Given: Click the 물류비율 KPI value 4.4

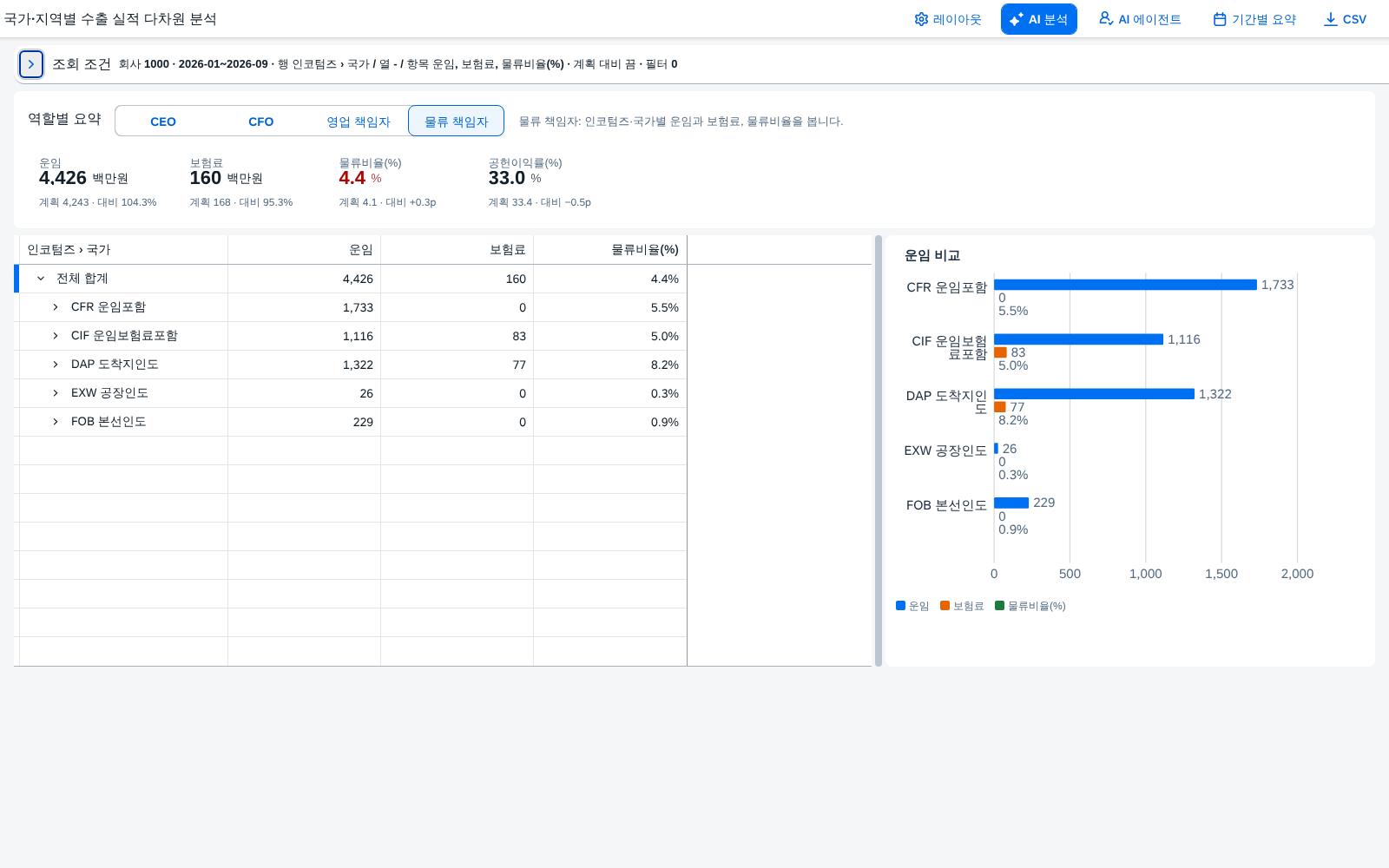Looking at the screenshot, I should [352, 178].
